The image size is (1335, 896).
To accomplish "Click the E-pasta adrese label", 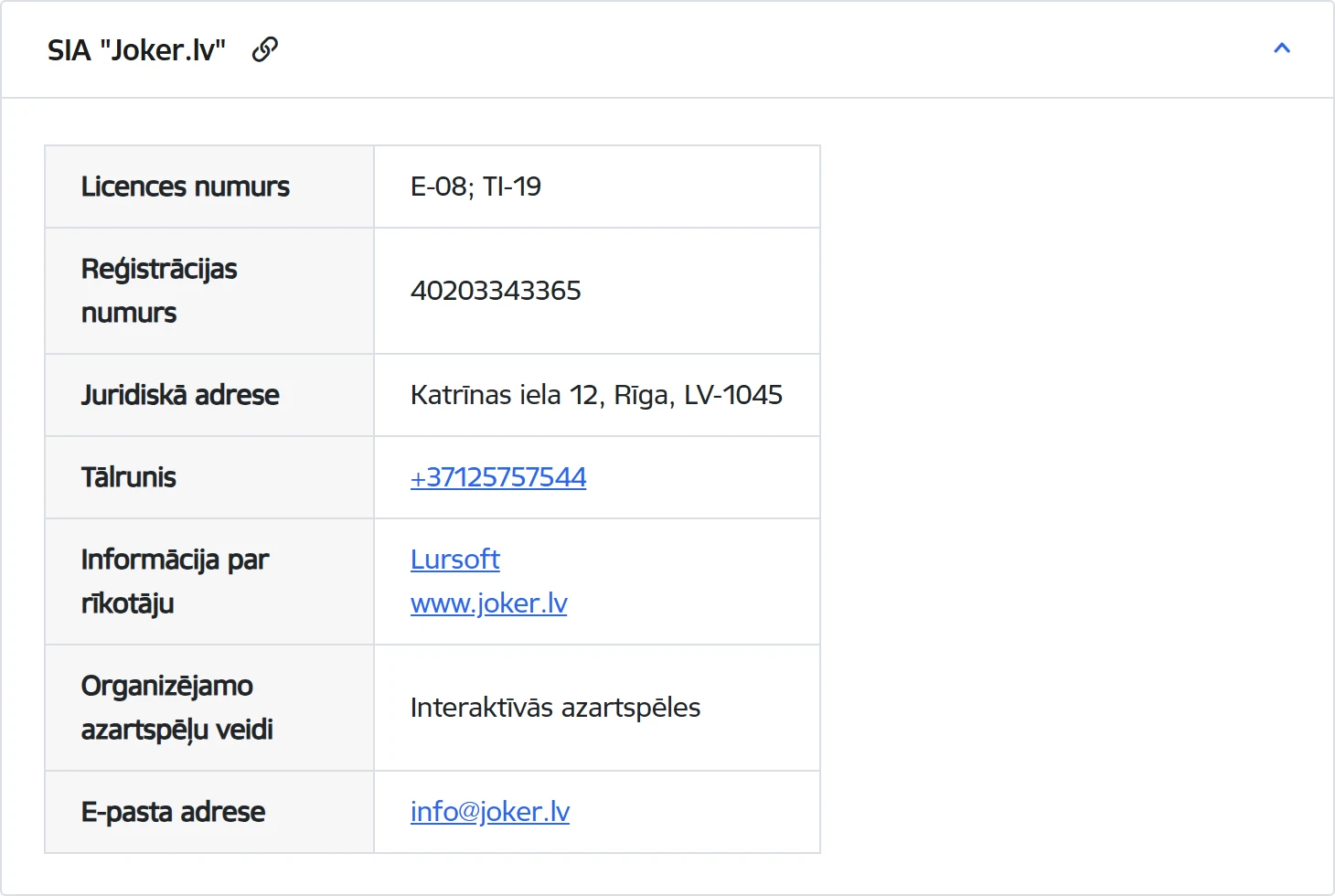I will 173,812.
